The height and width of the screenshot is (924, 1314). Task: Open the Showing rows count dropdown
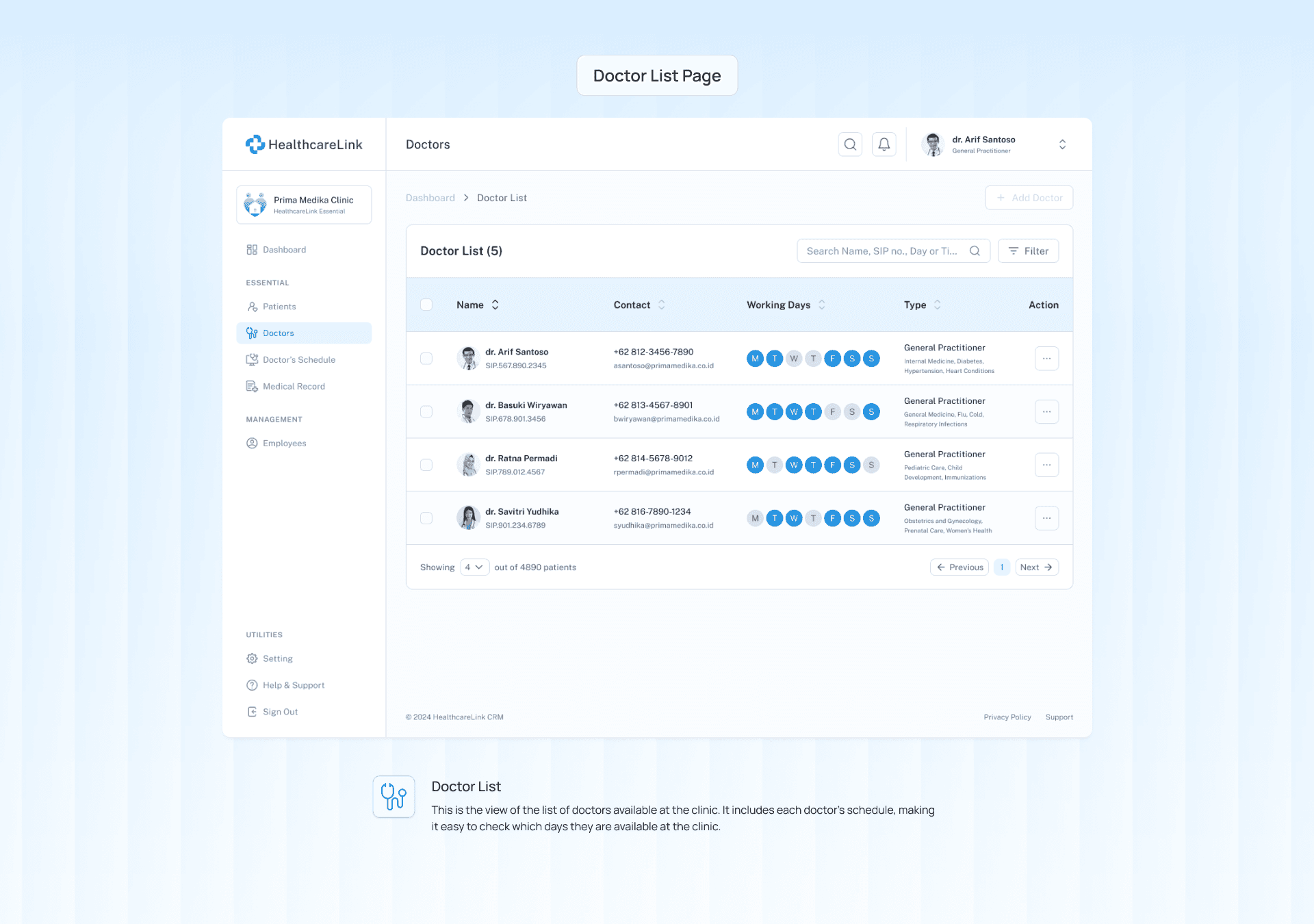(474, 567)
